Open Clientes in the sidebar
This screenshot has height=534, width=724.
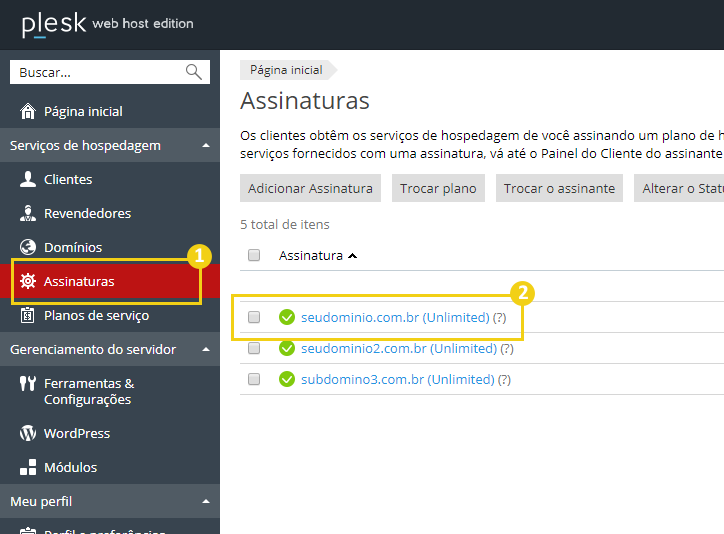point(110,179)
